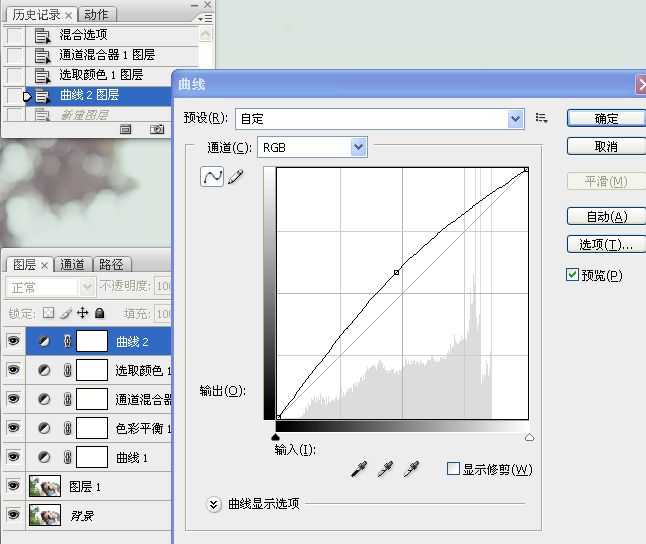Switch to the 路径 panel tab
646x544 pixels.
111,265
